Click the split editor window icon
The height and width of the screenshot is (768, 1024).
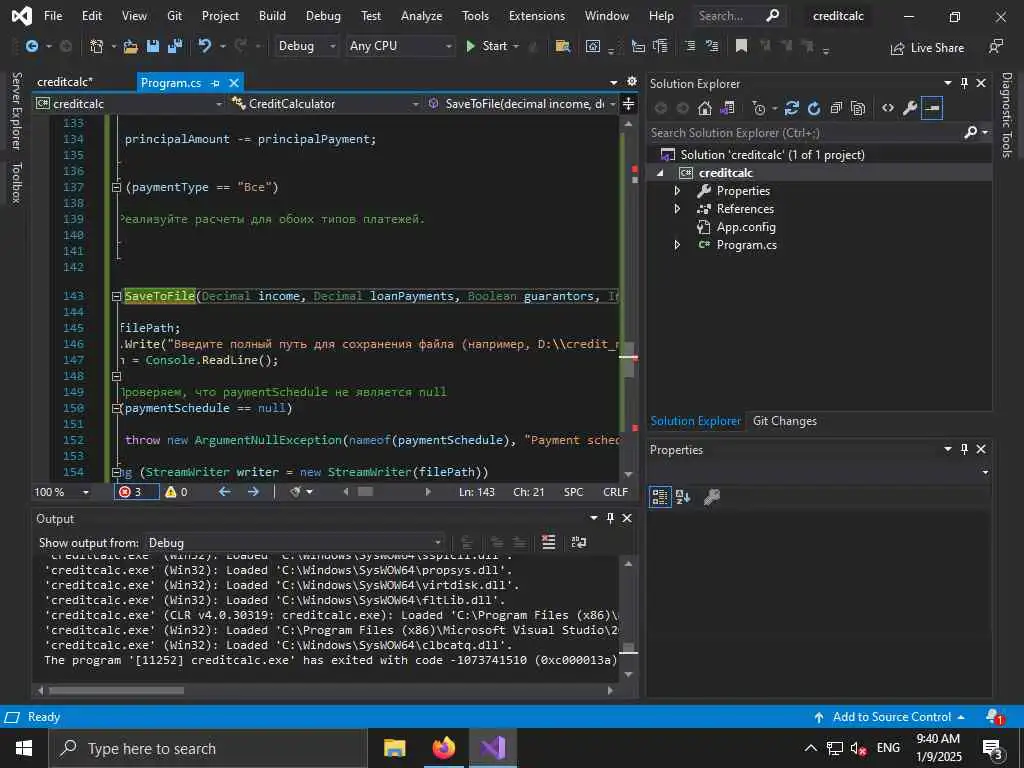click(x=628, y=104)
